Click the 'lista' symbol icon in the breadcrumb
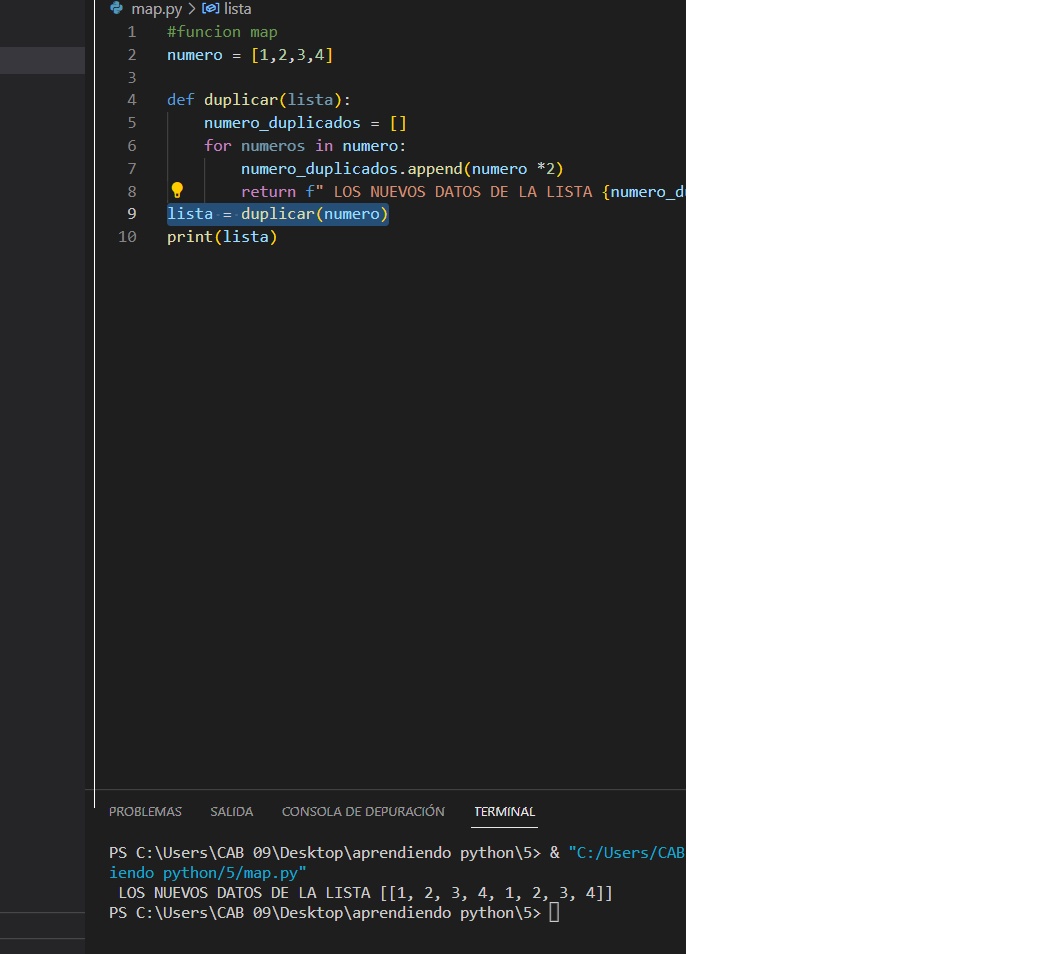Viewport: 1050px width, 954px height. [x=208, y=9]
